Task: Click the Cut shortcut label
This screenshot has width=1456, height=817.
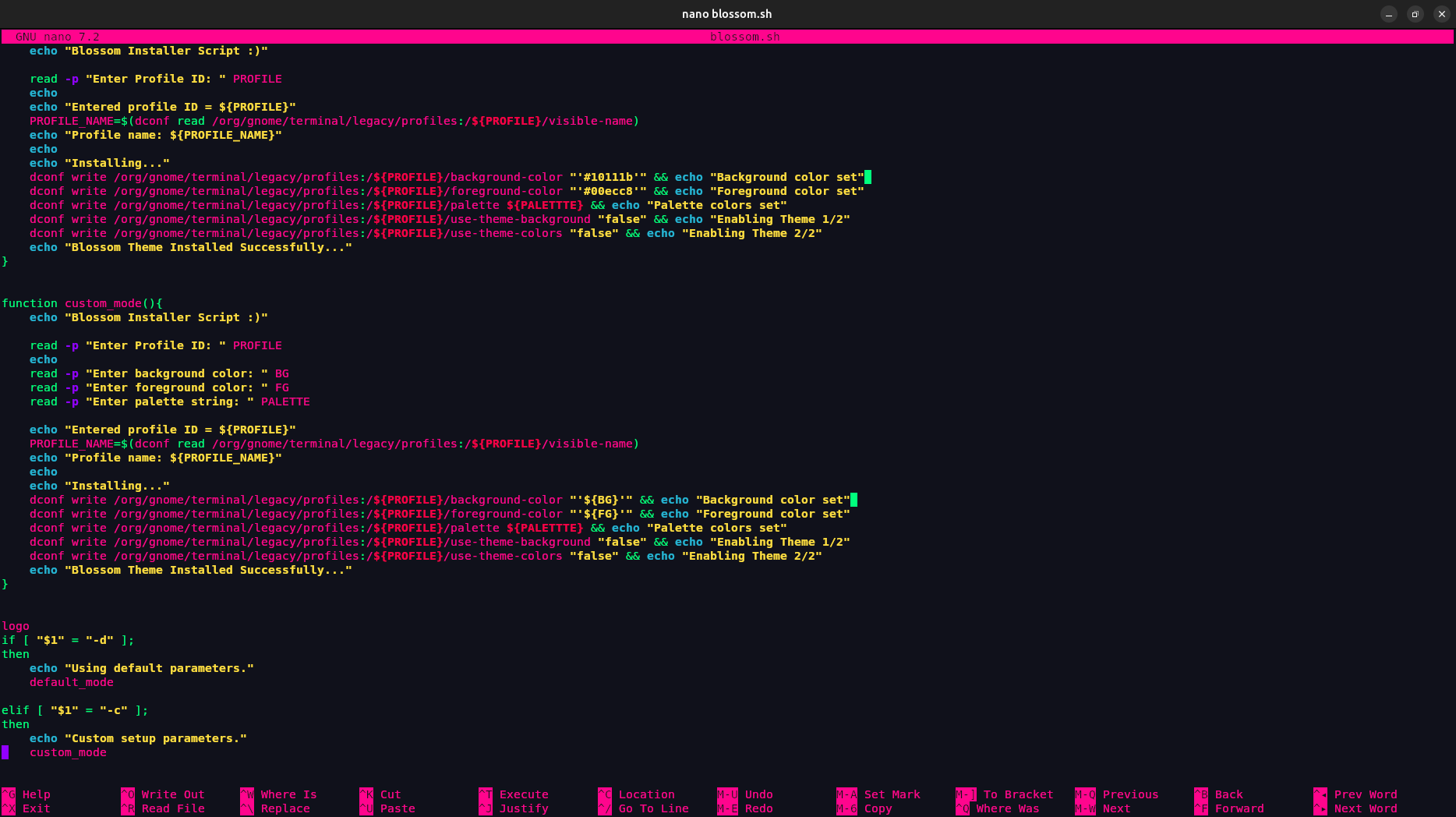Action: (x=391, y=794)
